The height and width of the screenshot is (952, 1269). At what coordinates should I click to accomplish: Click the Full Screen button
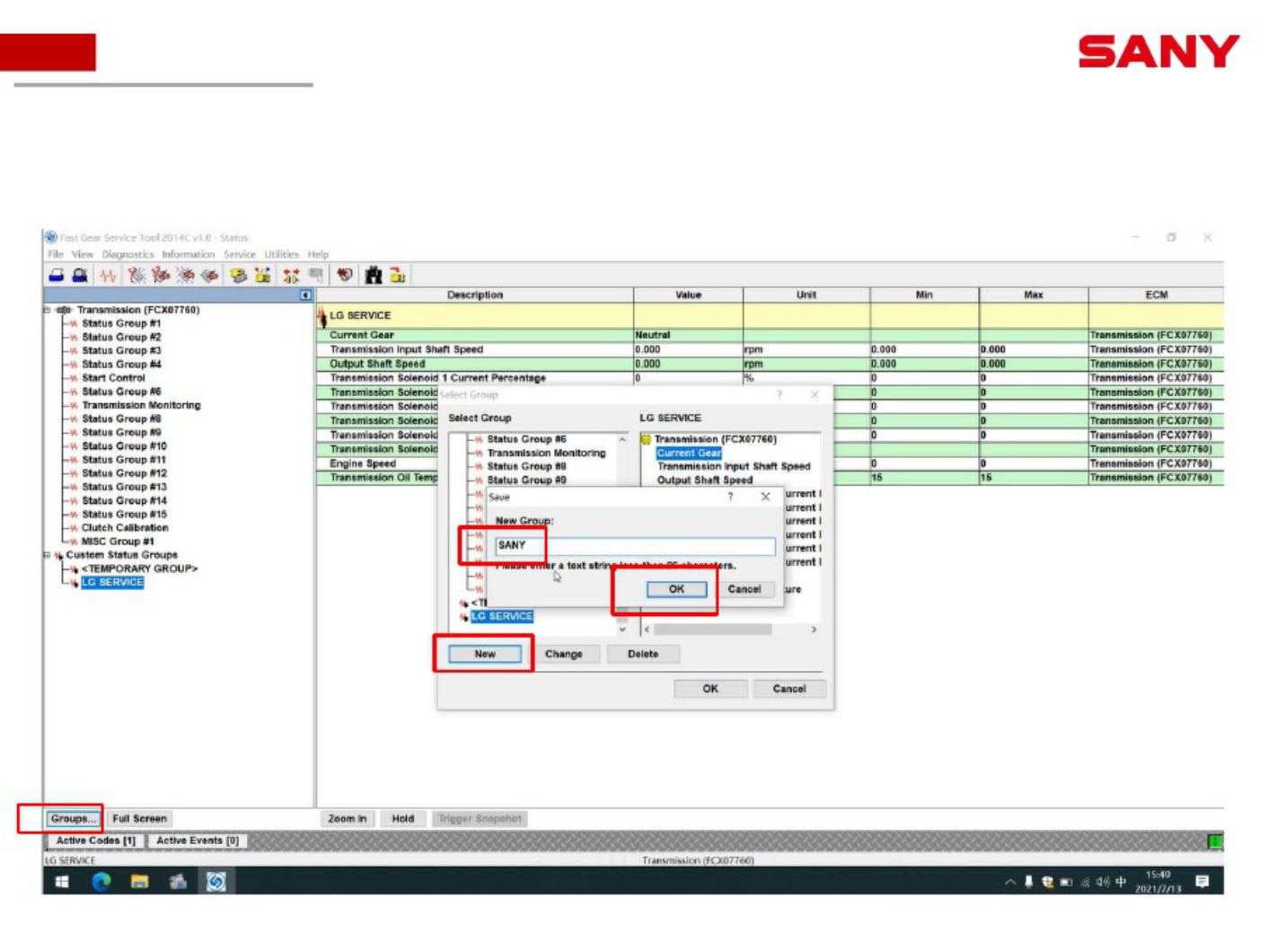click(139, 818)
